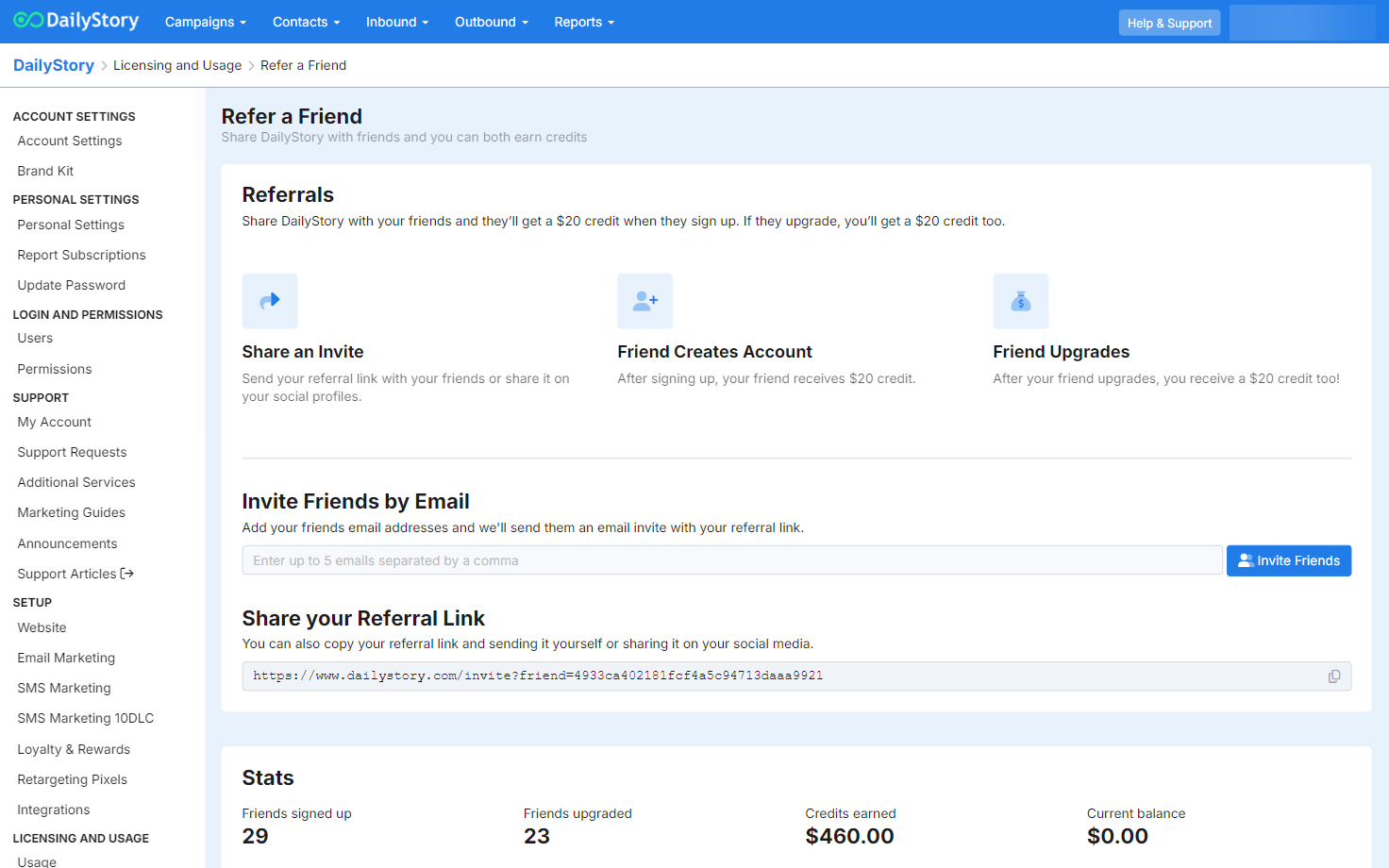Open Brand Kit in the sidebar
Viewport: 1389px width, 868px height.
pos(45,171)
